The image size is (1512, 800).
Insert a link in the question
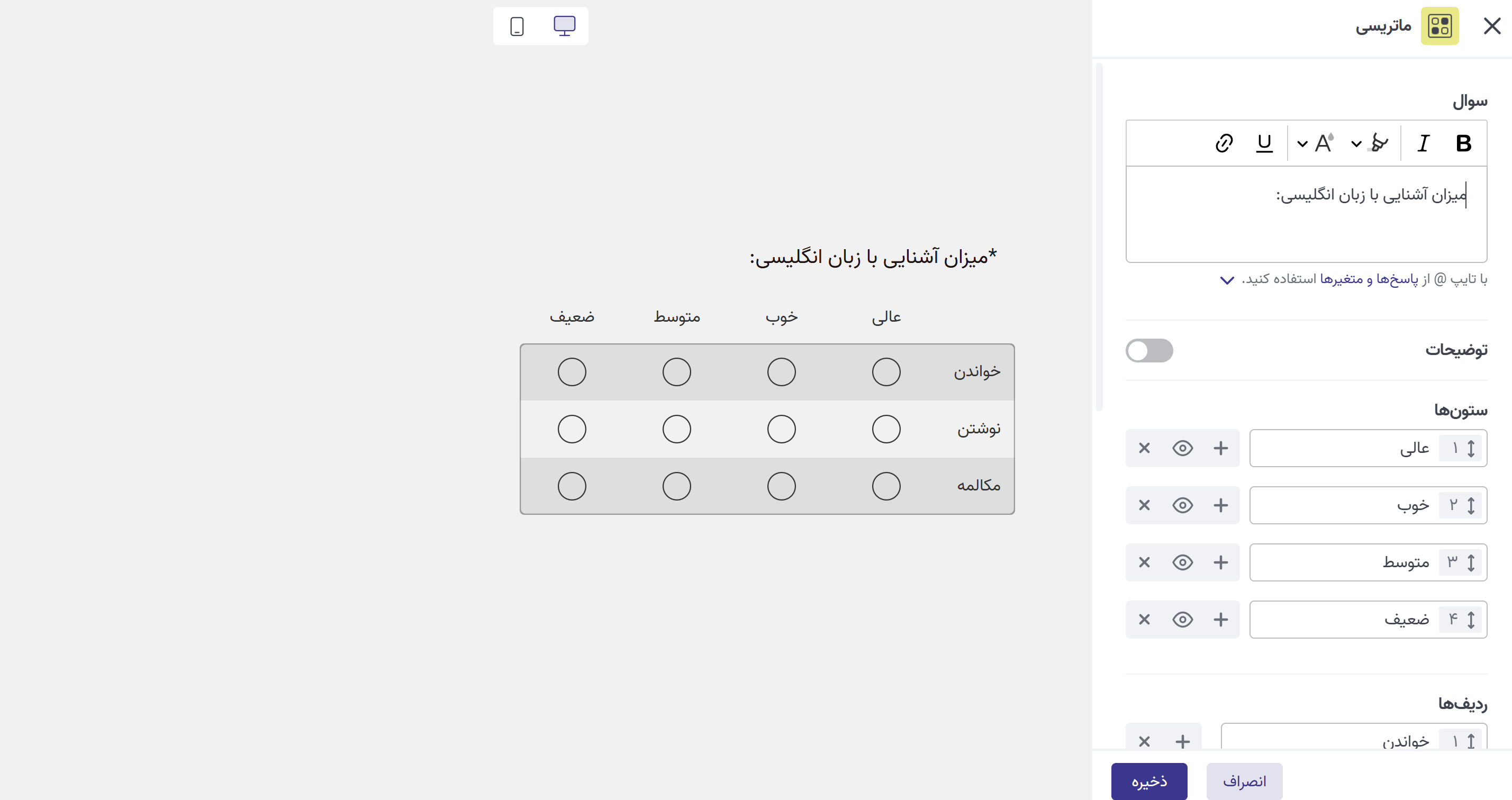pos(1224,143)
